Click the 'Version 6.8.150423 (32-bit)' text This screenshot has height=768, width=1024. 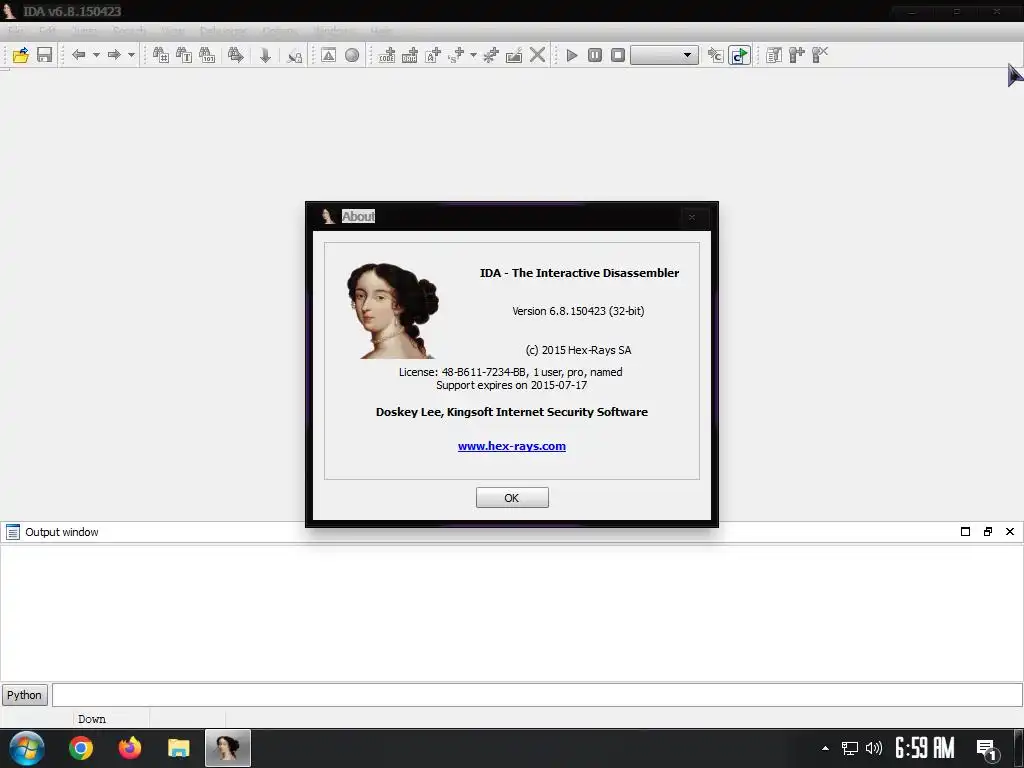point(578,311)
